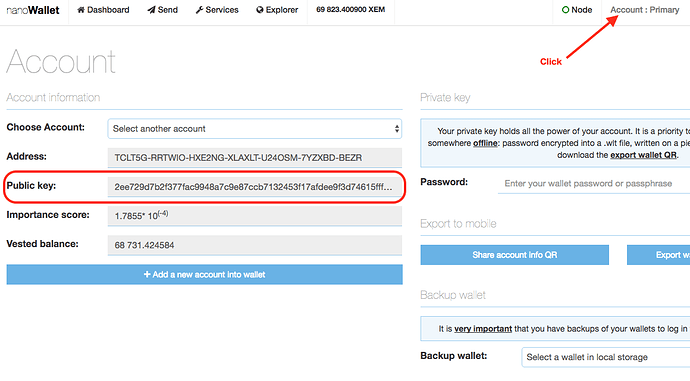Open the export wallet QR link
Image resolution: width=690 pixels, height=381 pixels.
[x=643, y=155]
